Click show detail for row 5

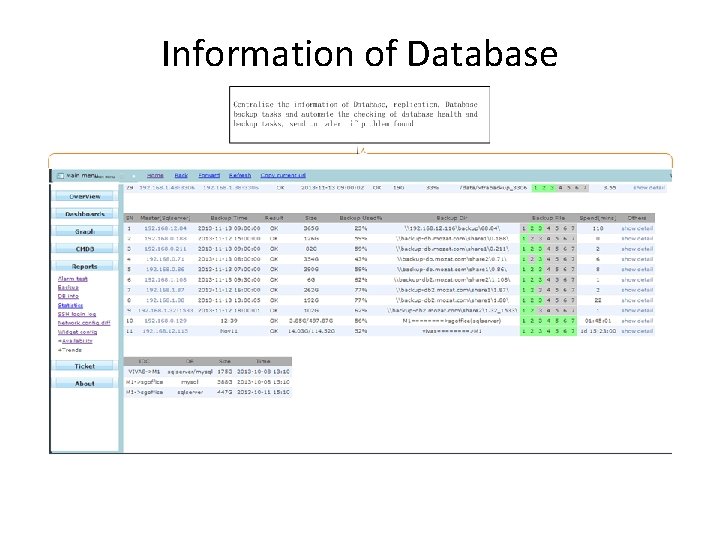click(x=637, y=270)
